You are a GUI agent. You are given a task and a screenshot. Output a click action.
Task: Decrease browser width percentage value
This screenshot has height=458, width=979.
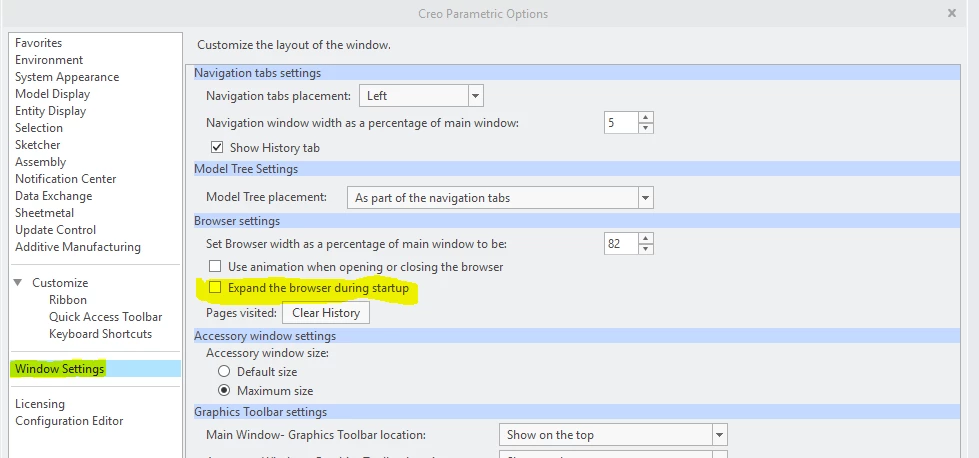pyautogui.click(x=646, y=249)
